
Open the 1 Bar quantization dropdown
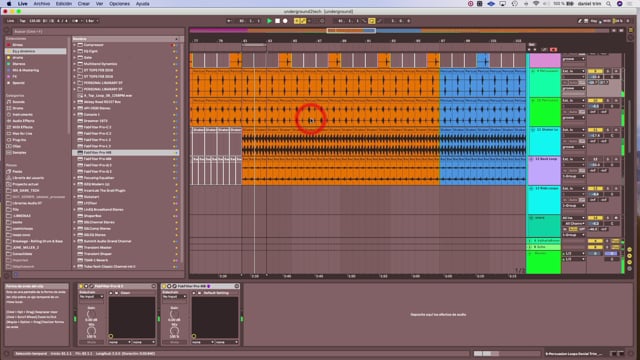click(x=92, y=21)
